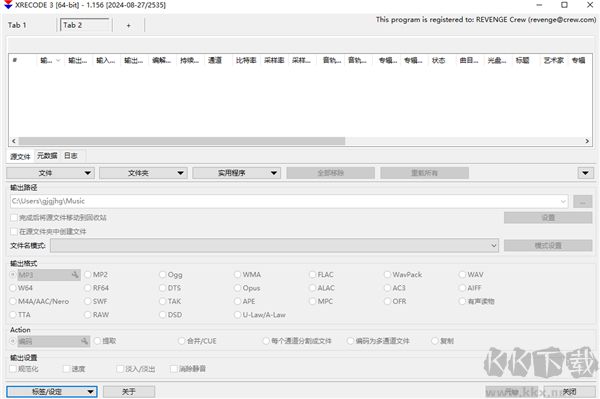Open the 文件夹 dropdown button
This screenshot has width=600, height=399.
coord(143,173)
